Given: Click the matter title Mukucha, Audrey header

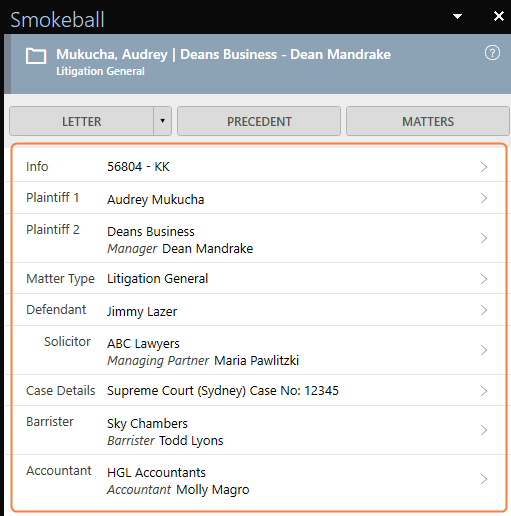Looking at the screenshot, I should [223, 54].
